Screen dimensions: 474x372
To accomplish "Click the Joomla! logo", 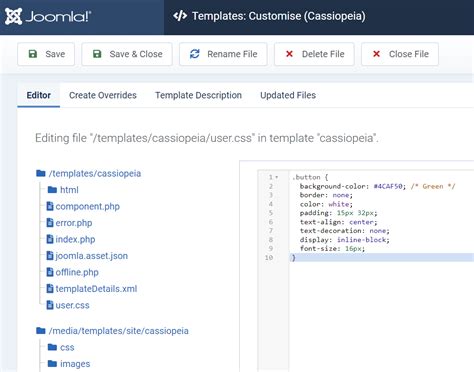I will coord(48,16).
